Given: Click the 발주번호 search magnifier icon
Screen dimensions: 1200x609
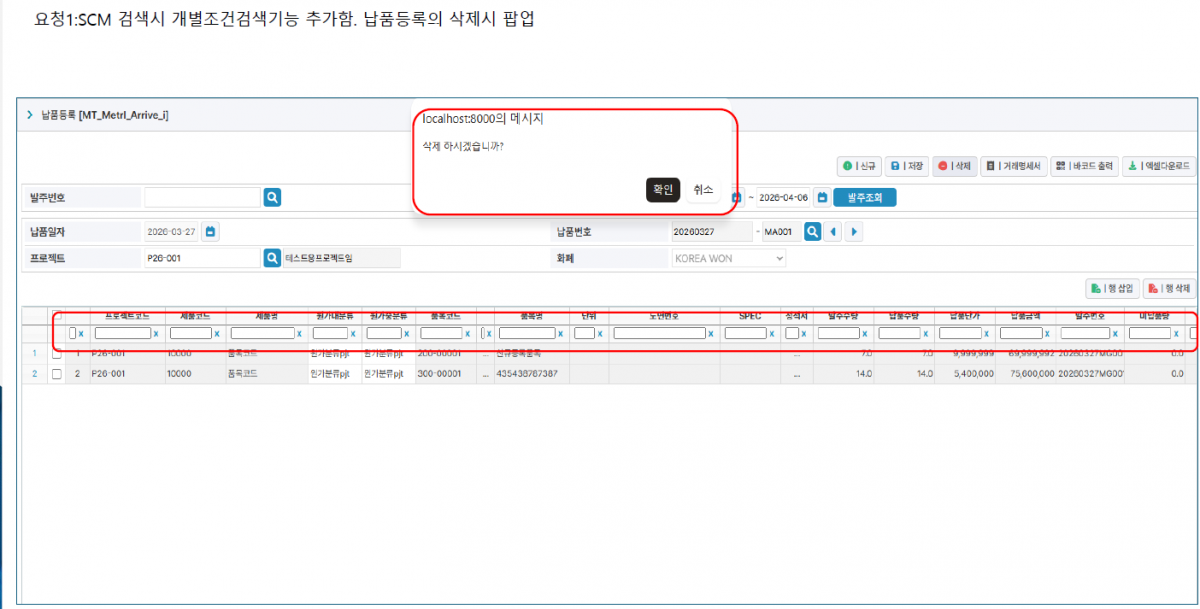Looking at the screenshot, I should click(x=272, y=198).
